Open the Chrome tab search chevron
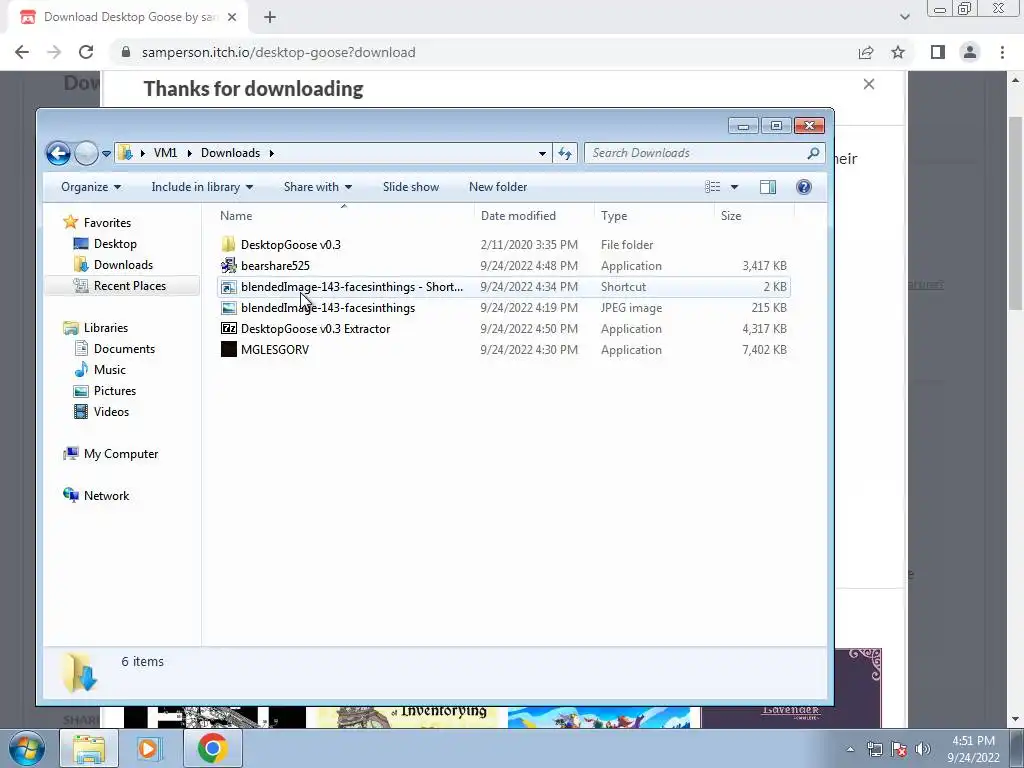 tap(904, 17)
